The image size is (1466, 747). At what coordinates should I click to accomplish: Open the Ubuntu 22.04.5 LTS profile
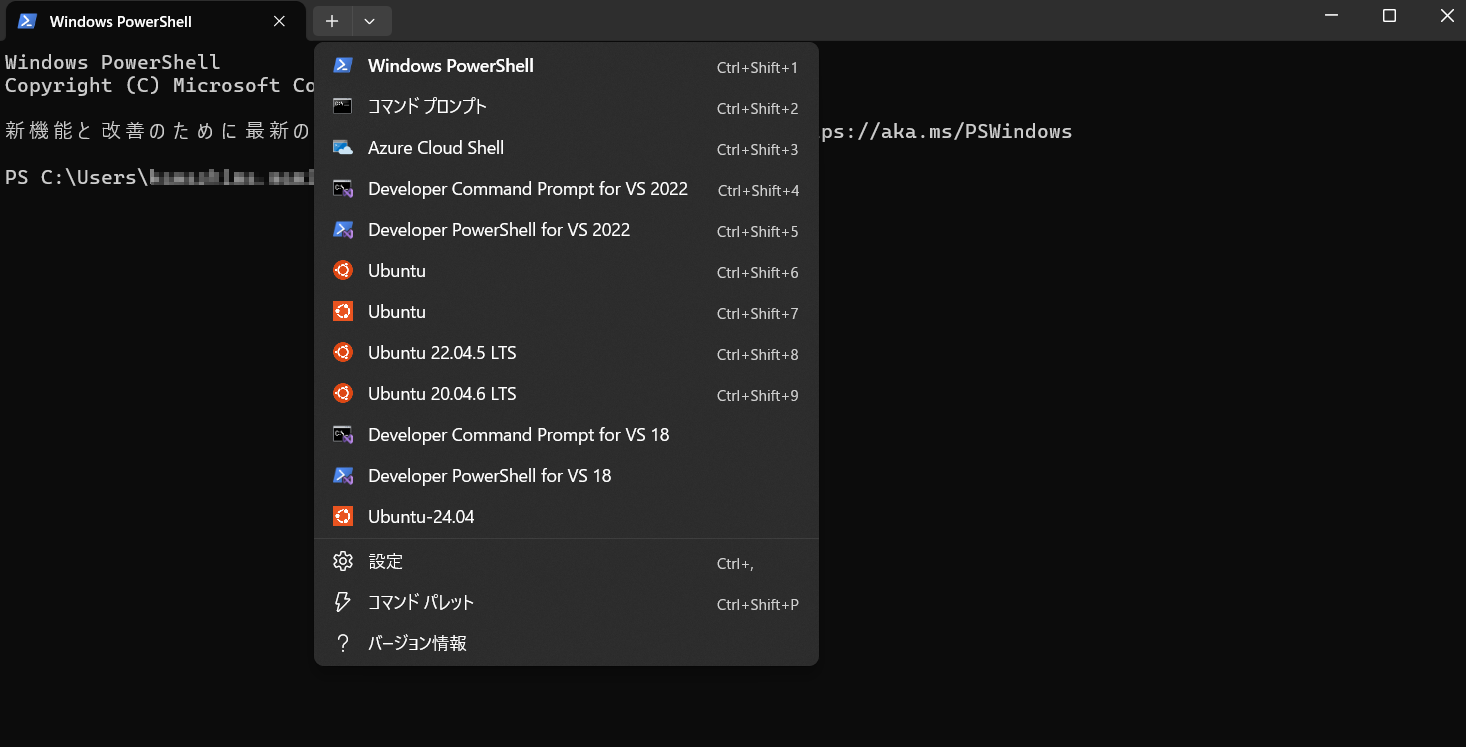pyautogui.click(x=442, y=353)
